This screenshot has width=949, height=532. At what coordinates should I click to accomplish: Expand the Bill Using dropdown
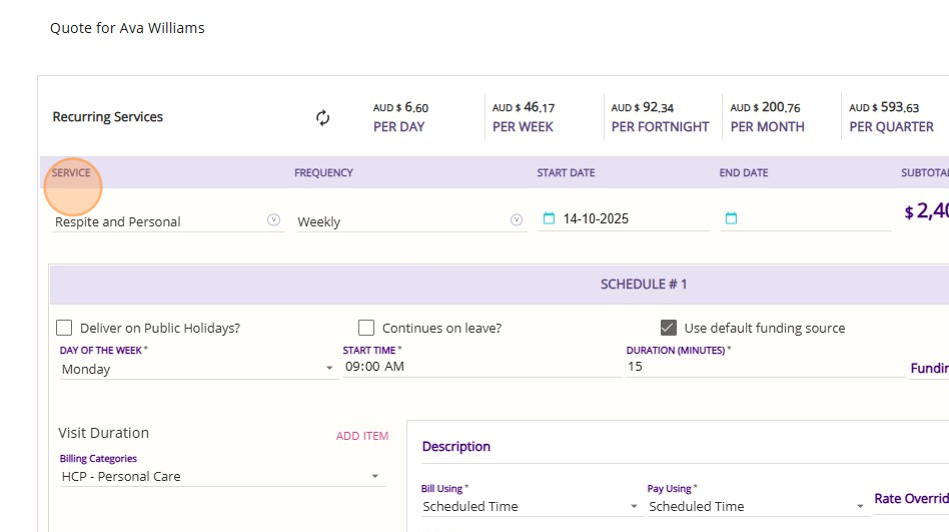coord(633,507)
